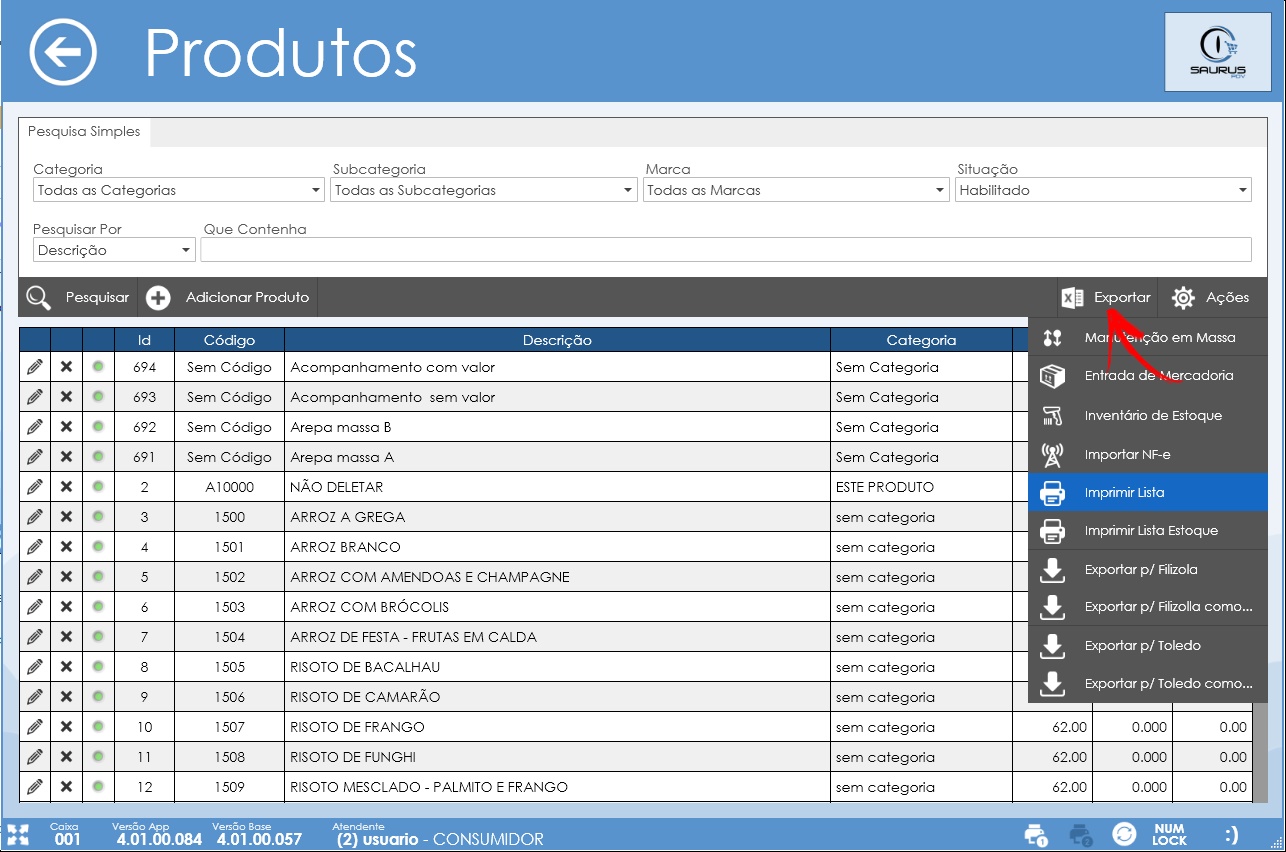Expand the Marca dropdown

(796, 190)
